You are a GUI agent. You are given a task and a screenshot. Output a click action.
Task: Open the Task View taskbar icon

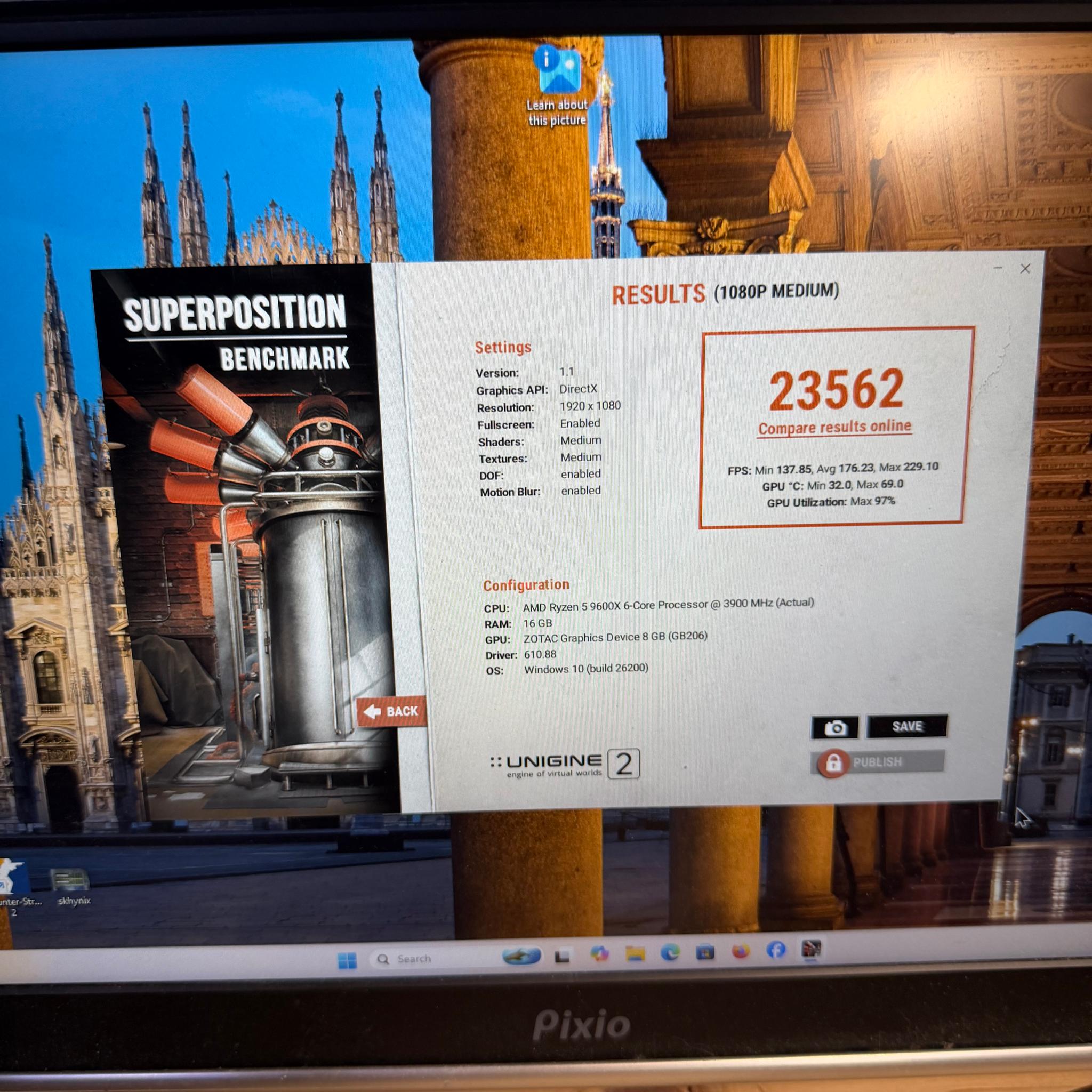coord(562,956)
